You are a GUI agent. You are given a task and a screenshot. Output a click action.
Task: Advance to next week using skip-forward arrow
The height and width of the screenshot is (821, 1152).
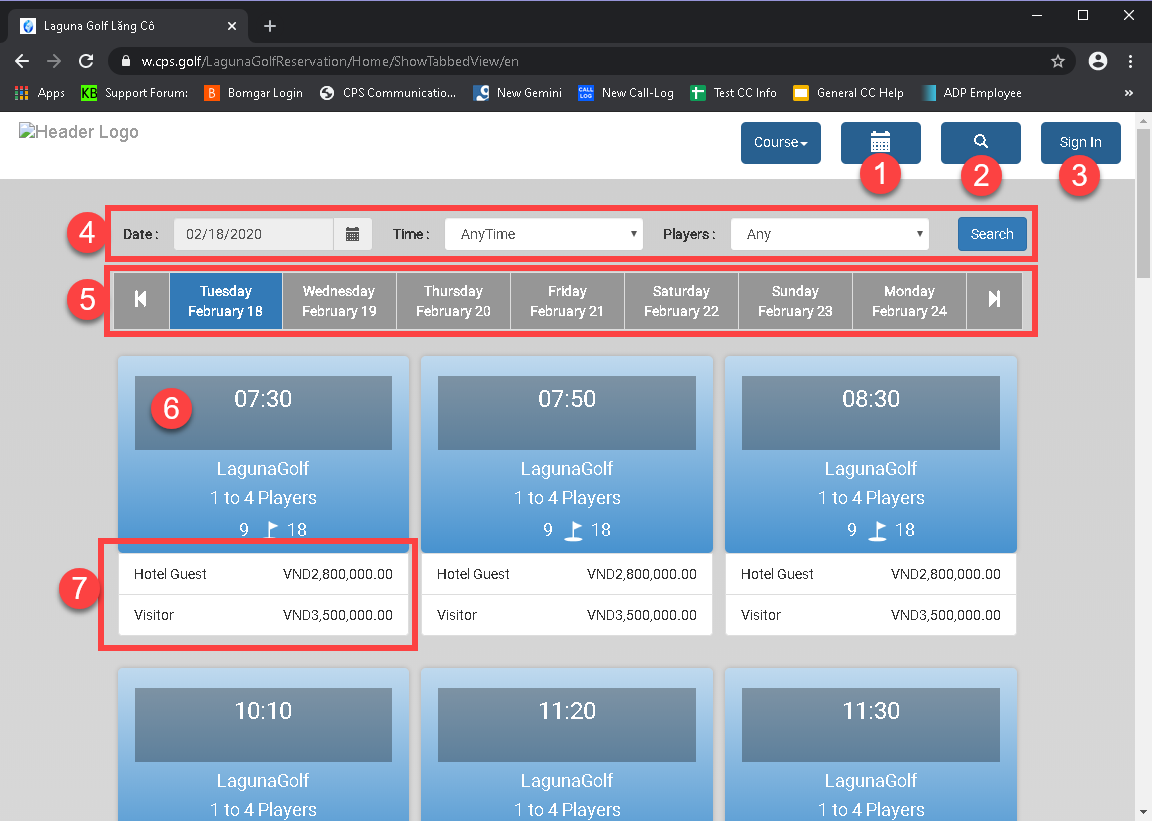(x=994, y=300)
